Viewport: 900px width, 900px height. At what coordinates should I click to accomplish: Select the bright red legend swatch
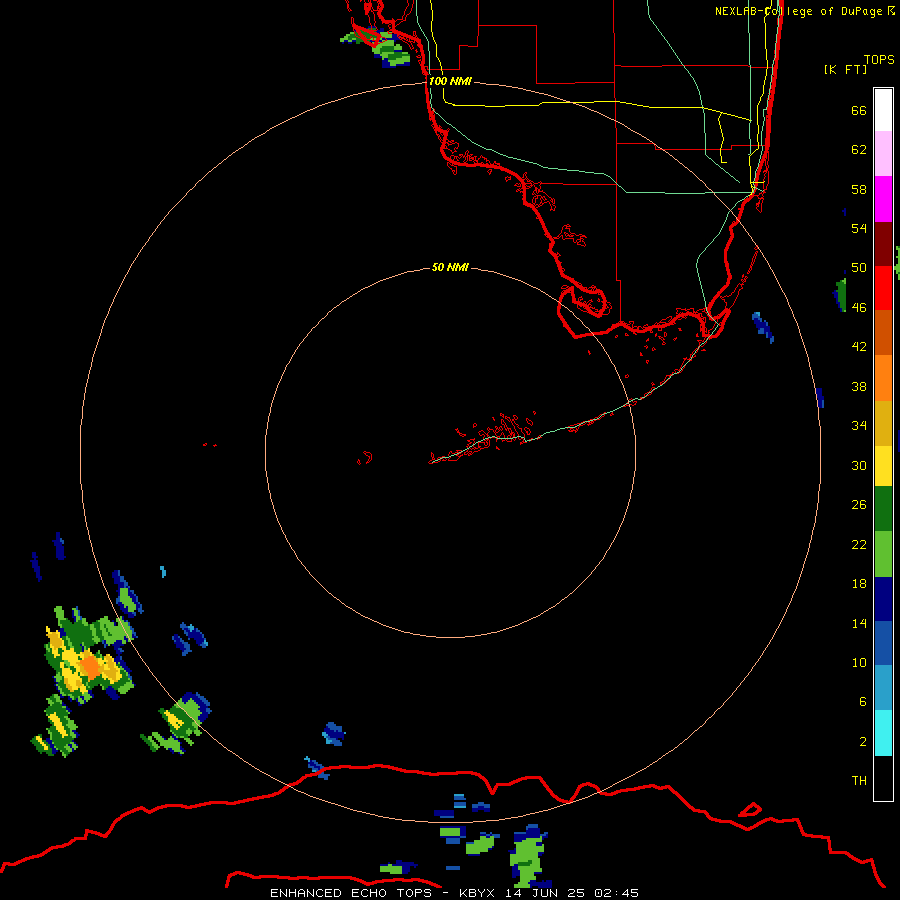[883, 288]
